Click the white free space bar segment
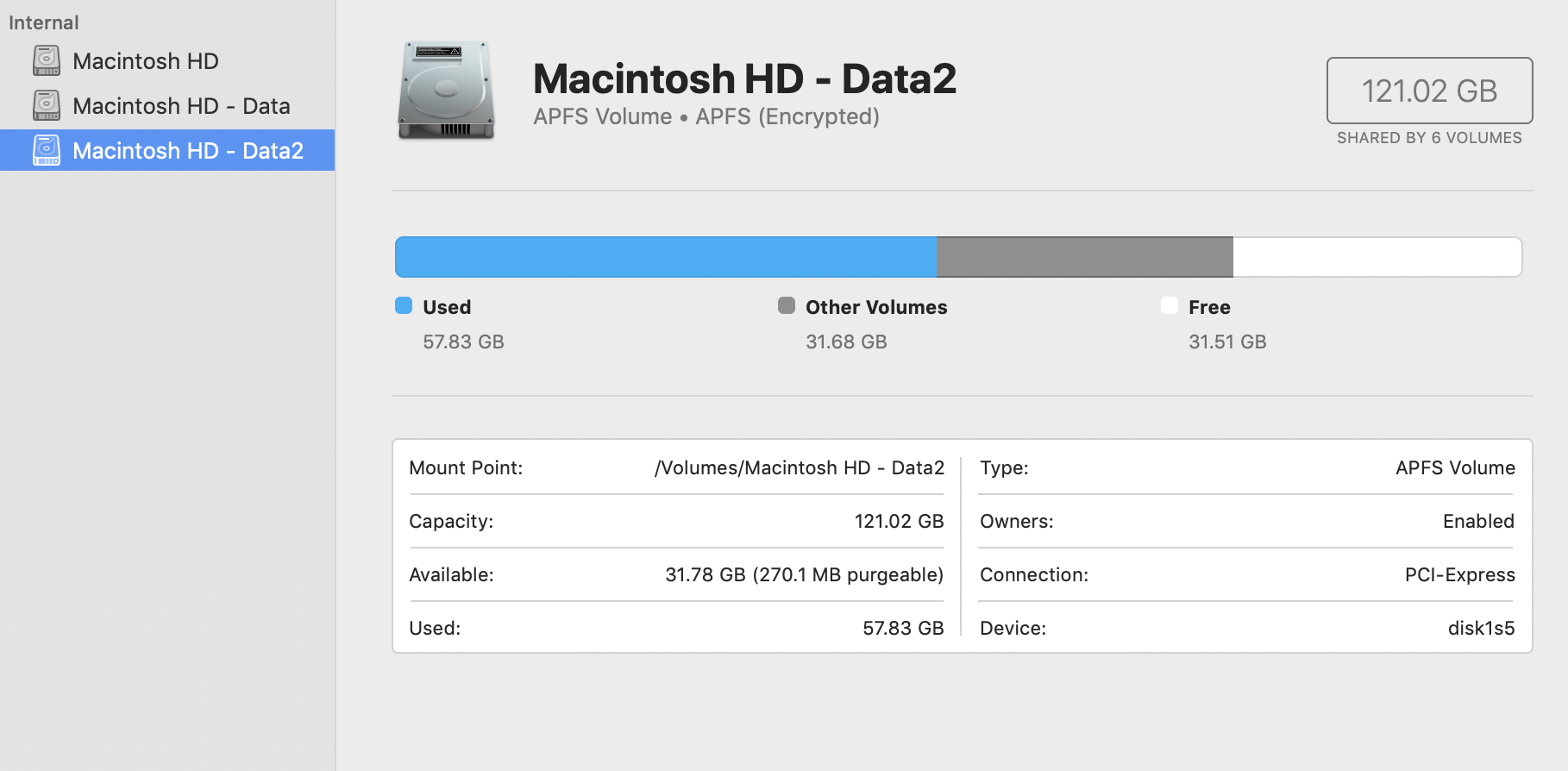 [x=1377, y=257]
